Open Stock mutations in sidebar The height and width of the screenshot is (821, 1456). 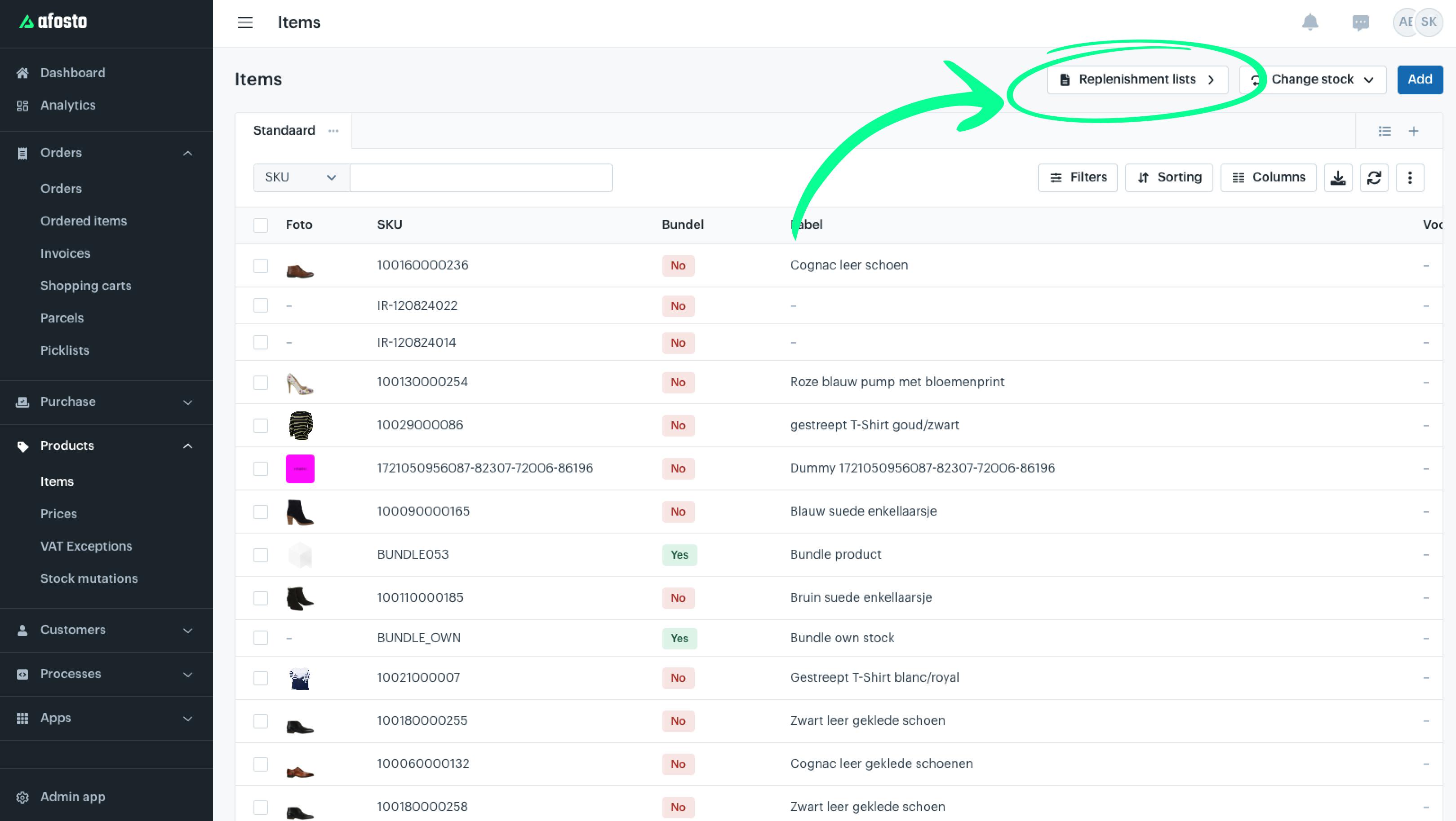pos(89,578)
